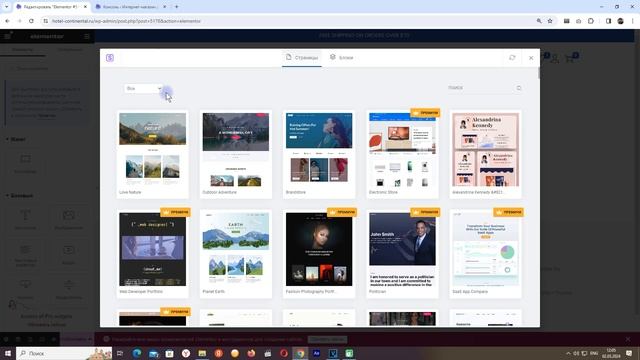Reload the current page

point(31,21)
